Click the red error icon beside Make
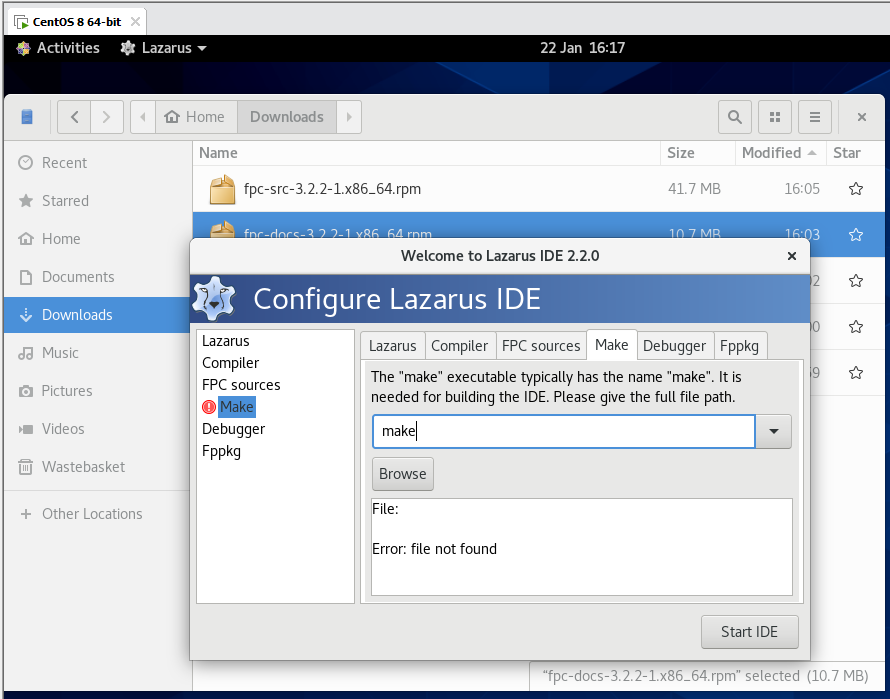 pos(209,407)
